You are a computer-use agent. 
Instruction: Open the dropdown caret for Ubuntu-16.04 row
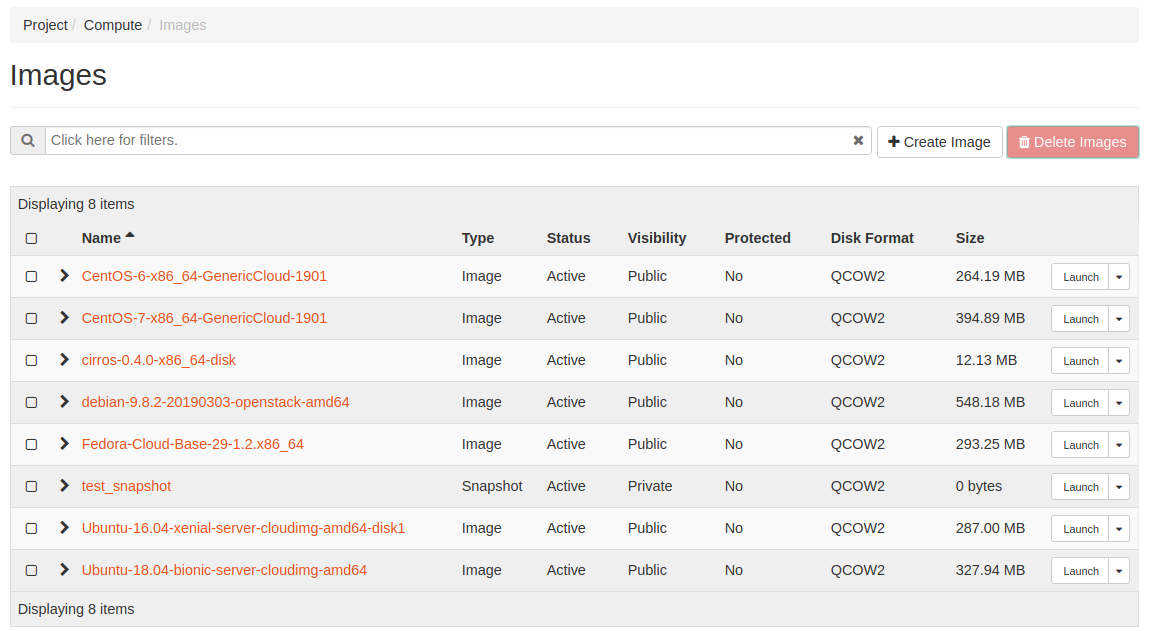point(1119,529)
